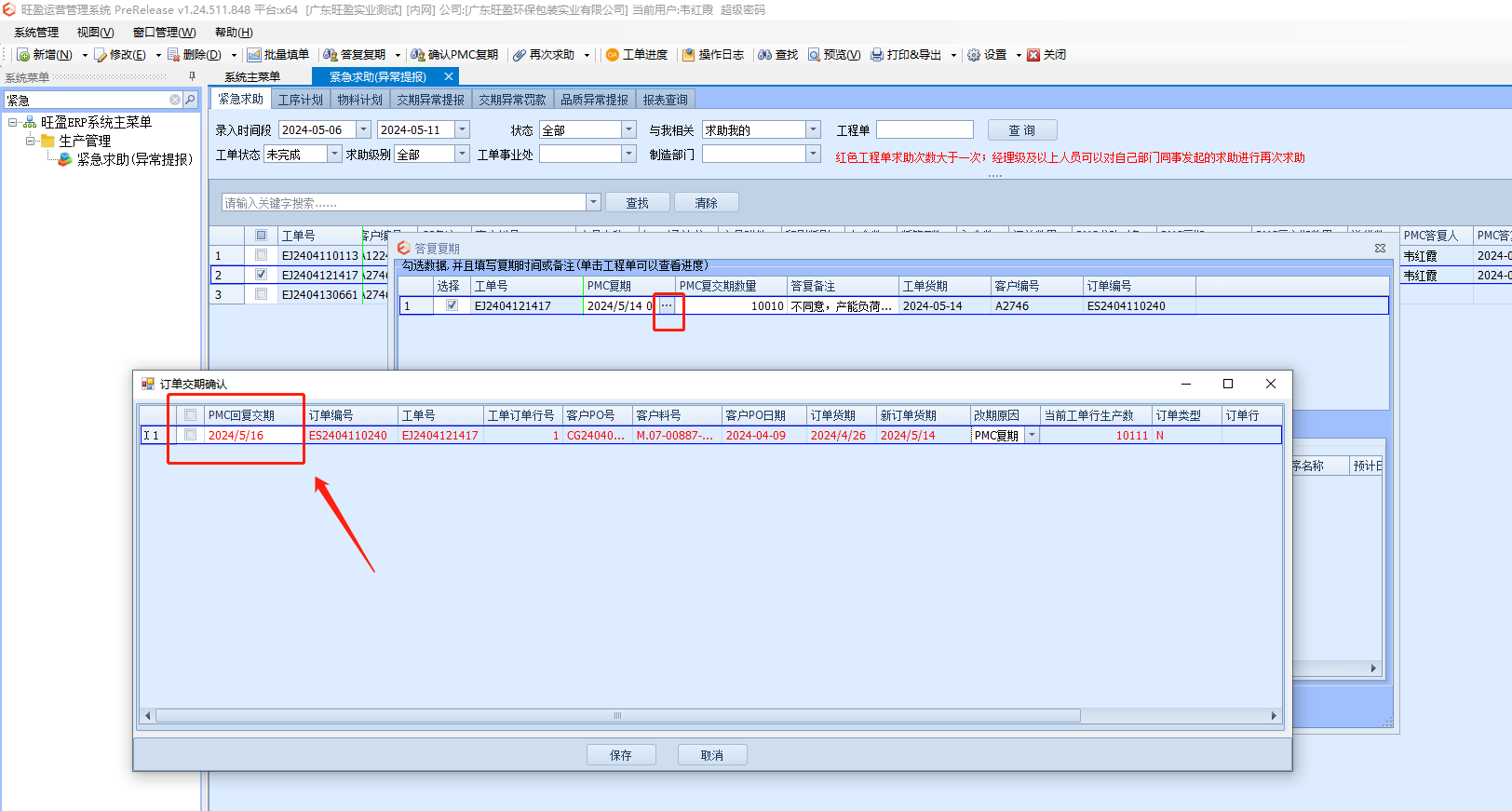The width and height of the screenshot is (1512, 811).
Task: Open 操作日志 log toolbar icon
Action: [x=689, y=55]
